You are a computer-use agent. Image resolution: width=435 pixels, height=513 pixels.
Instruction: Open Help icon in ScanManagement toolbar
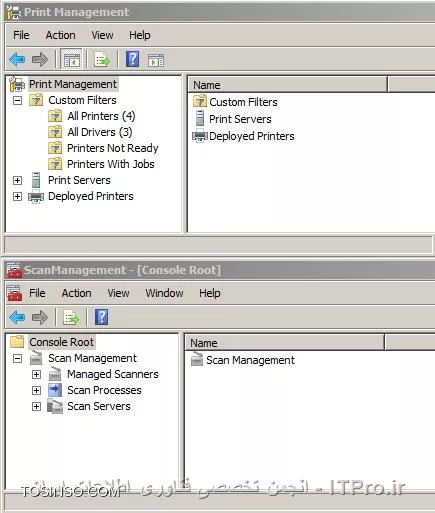coord(102,317)
